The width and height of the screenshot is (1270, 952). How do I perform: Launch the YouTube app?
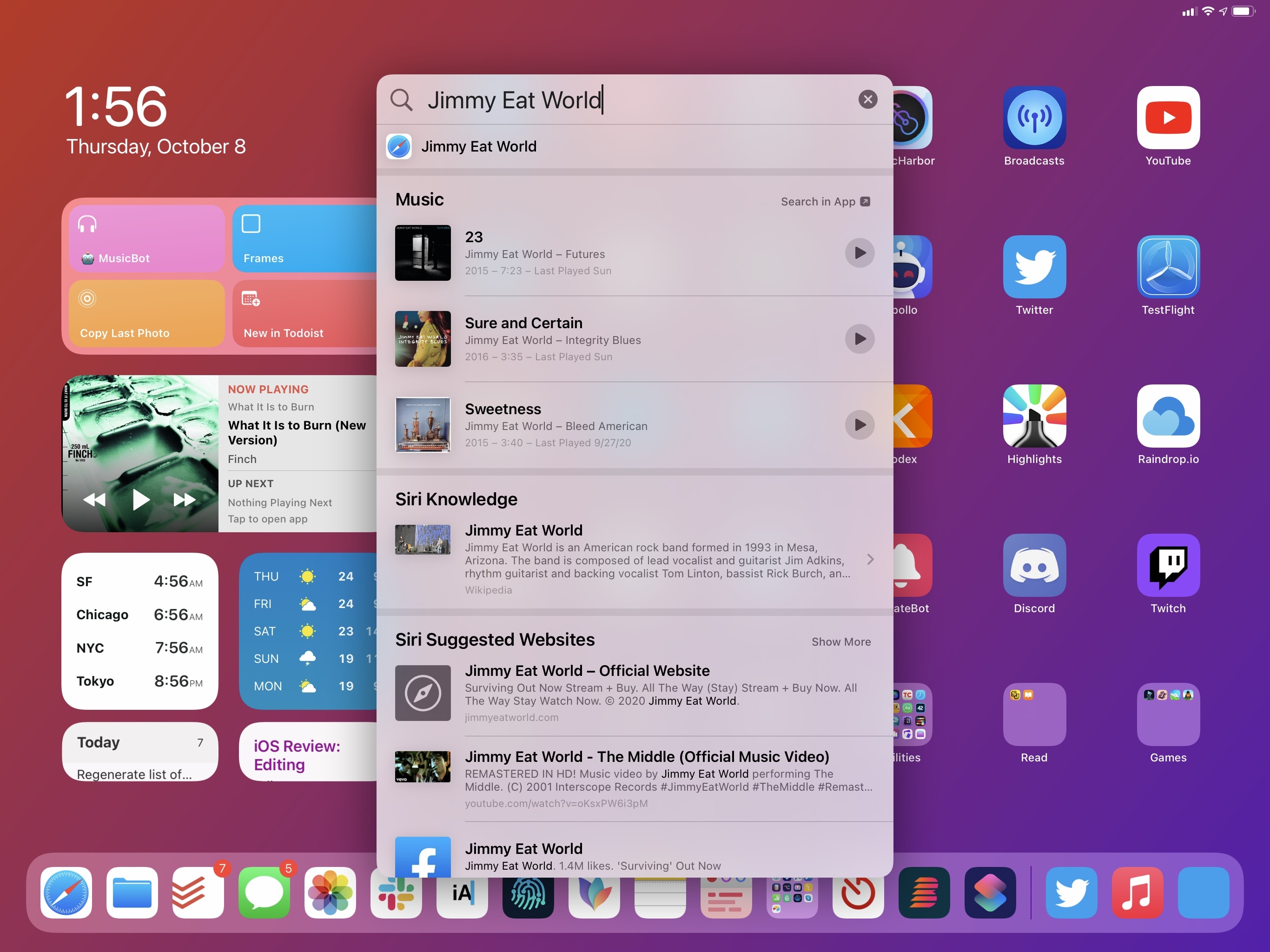pyautogui.click(x=1168, y=118)
